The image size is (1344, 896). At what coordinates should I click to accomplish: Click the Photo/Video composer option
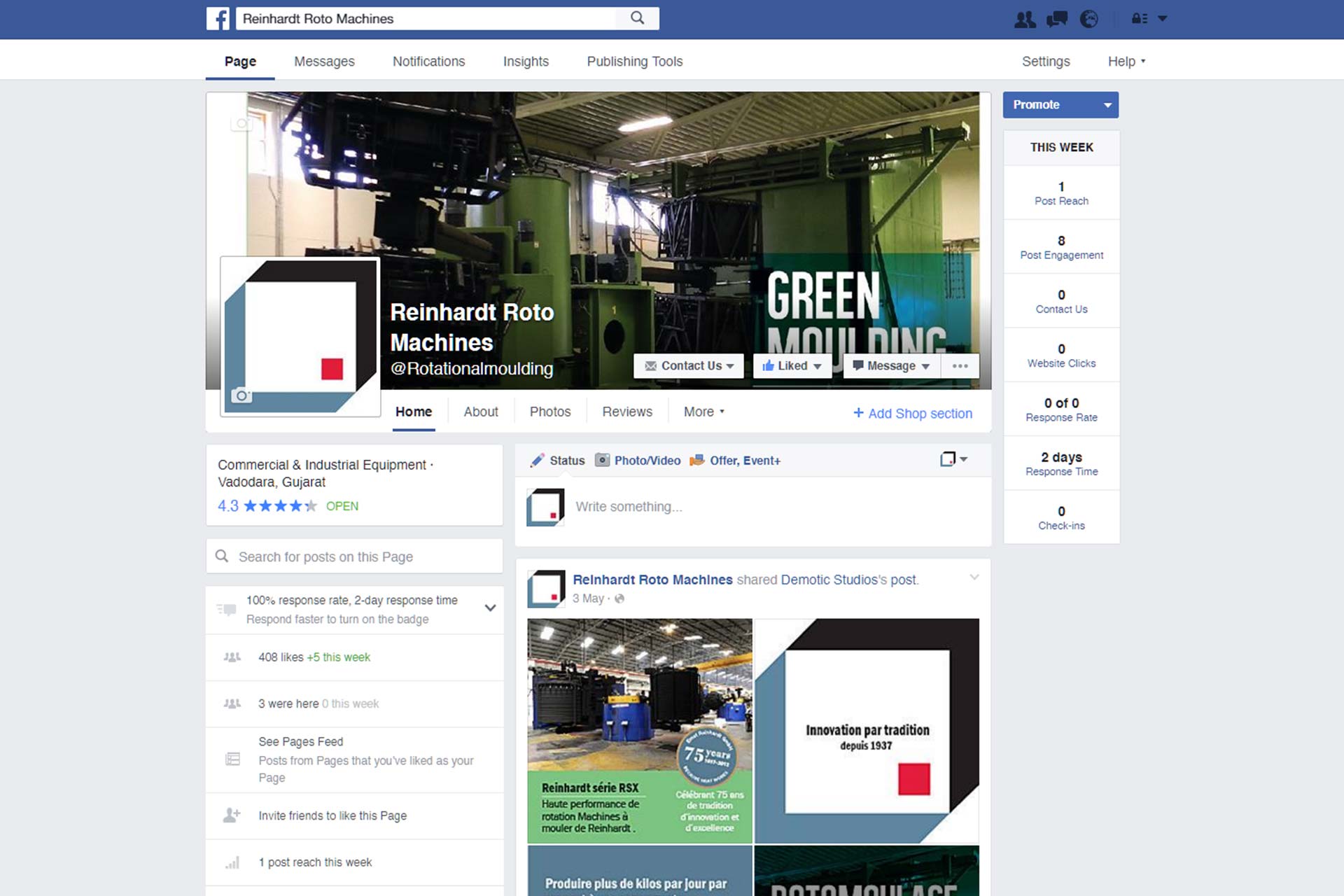pos(638,460)
